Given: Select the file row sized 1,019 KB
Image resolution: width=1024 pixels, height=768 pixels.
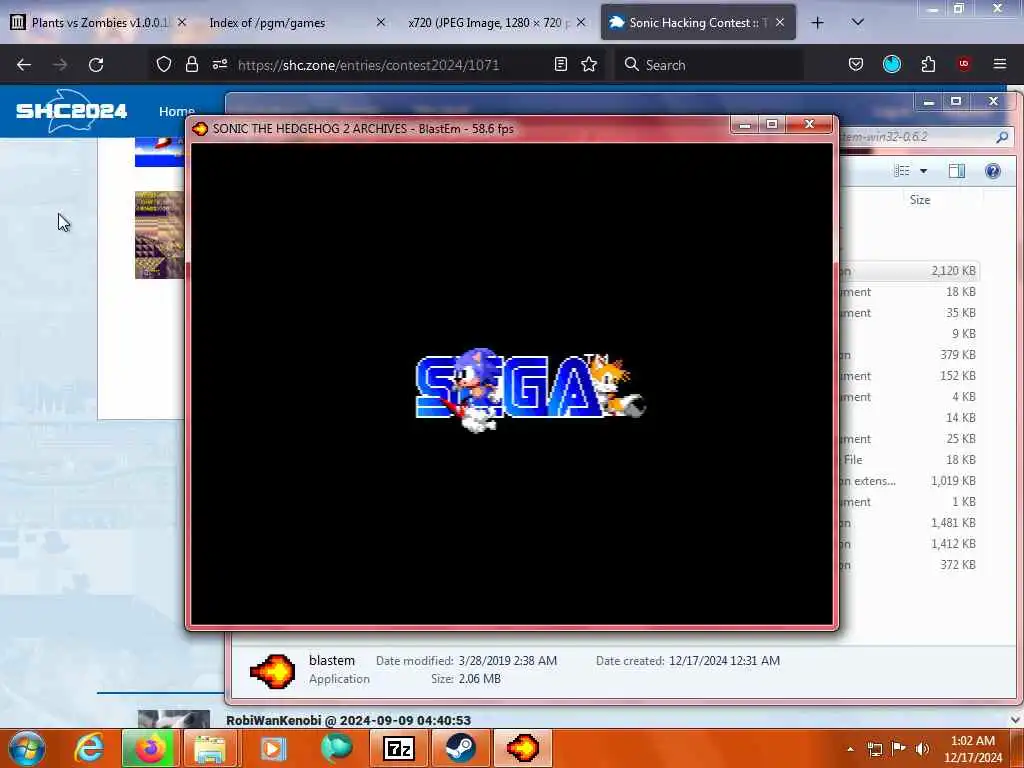Looking at the screenshot, I should [x=909, y=481].
